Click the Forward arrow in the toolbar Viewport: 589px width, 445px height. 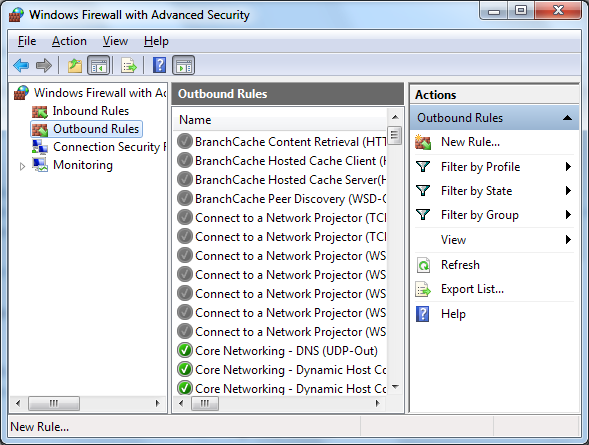click(x=44, y=65)
